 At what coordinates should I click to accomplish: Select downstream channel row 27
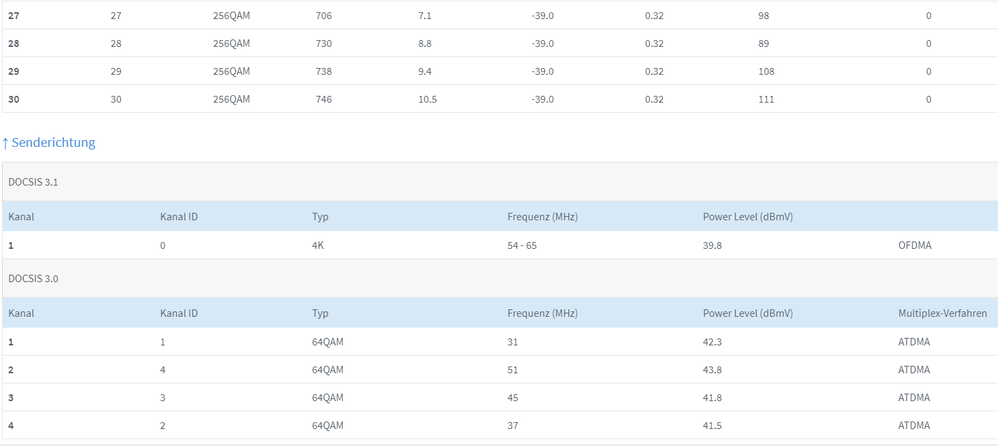coord(500,16)
